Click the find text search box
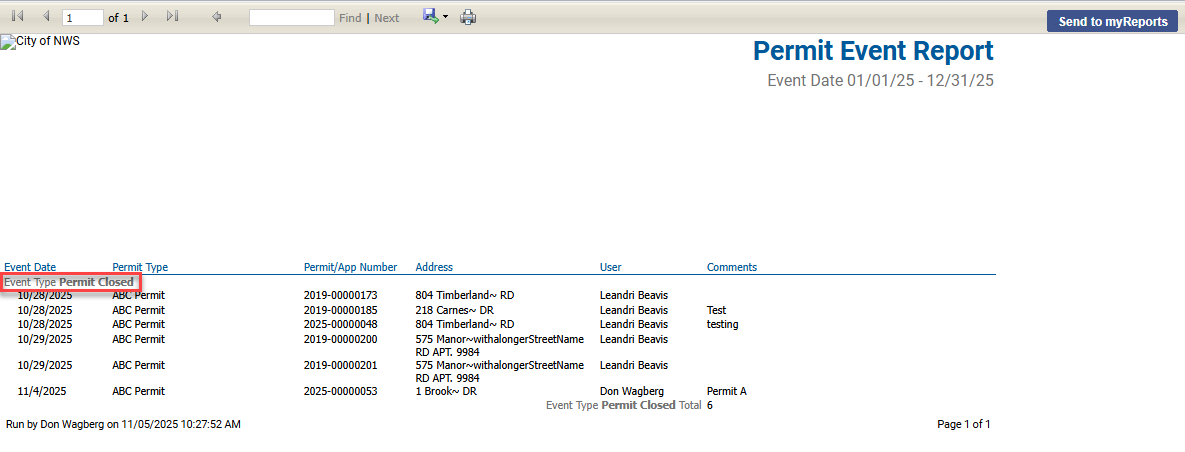The width and height of the screenshot is (1185, 452). pos(291,18)
